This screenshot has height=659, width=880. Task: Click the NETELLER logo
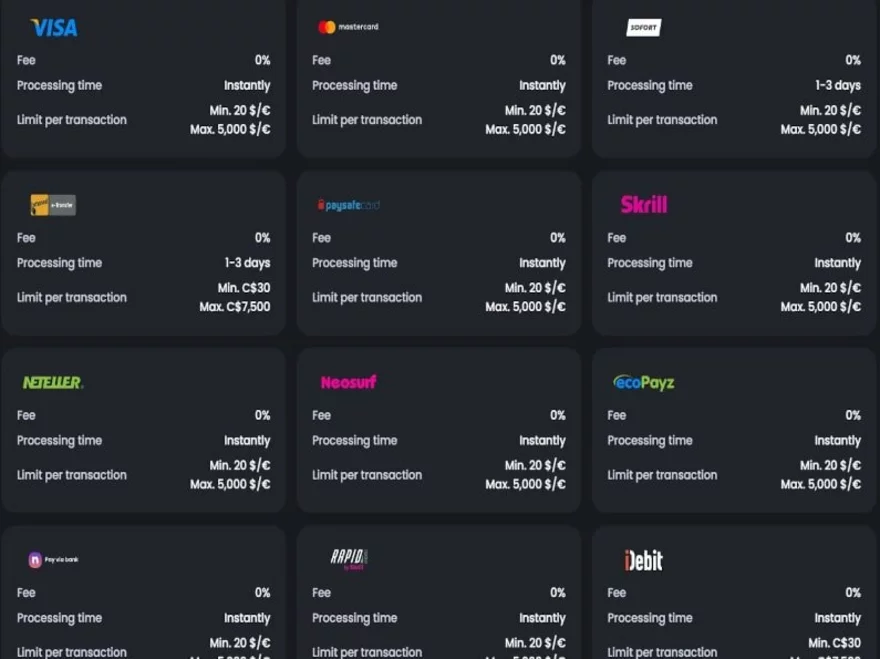[53, 382]
